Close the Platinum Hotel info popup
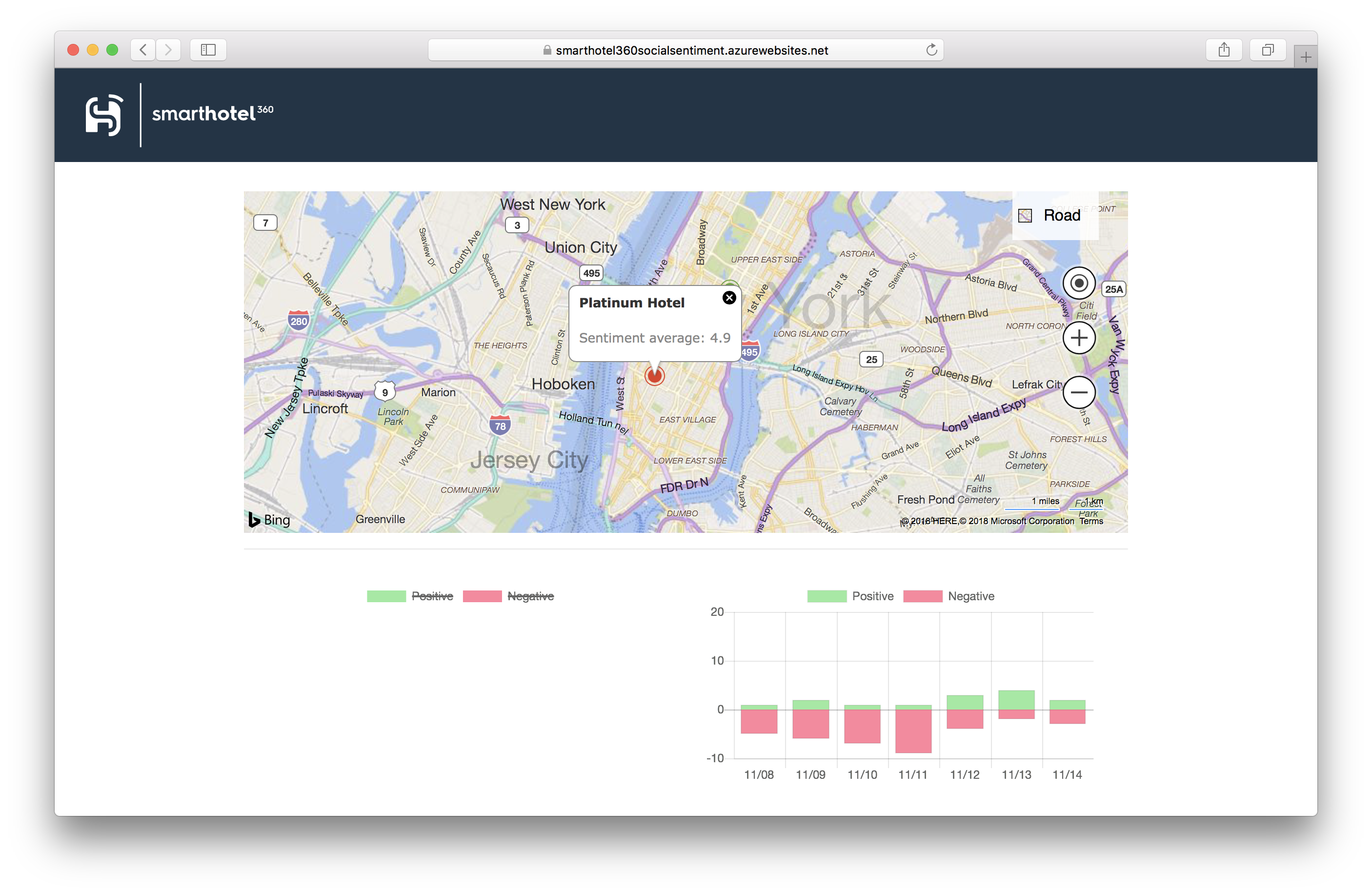The height and width of the screenshot is (894, 1372). click(729, 298)
